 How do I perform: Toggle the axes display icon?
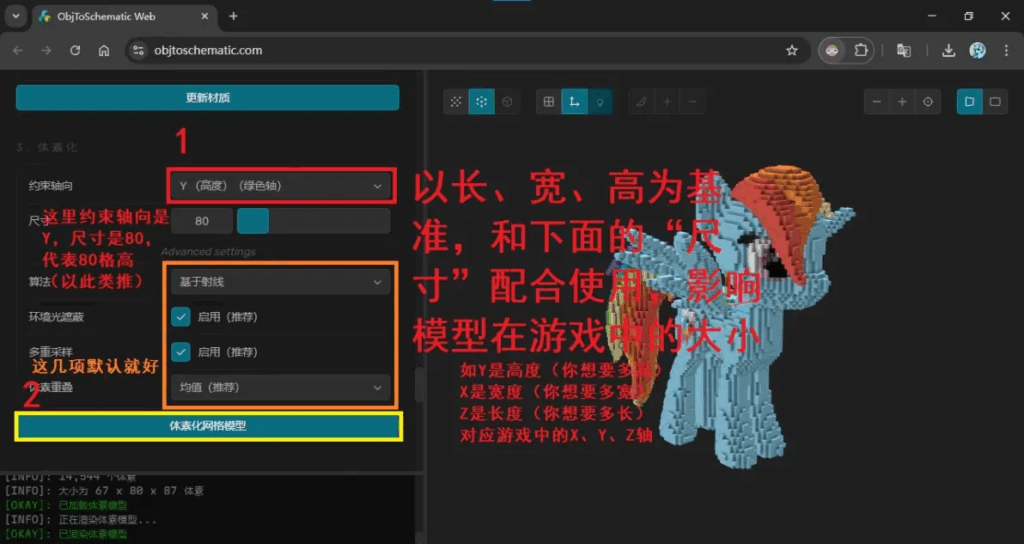(574, 102)
